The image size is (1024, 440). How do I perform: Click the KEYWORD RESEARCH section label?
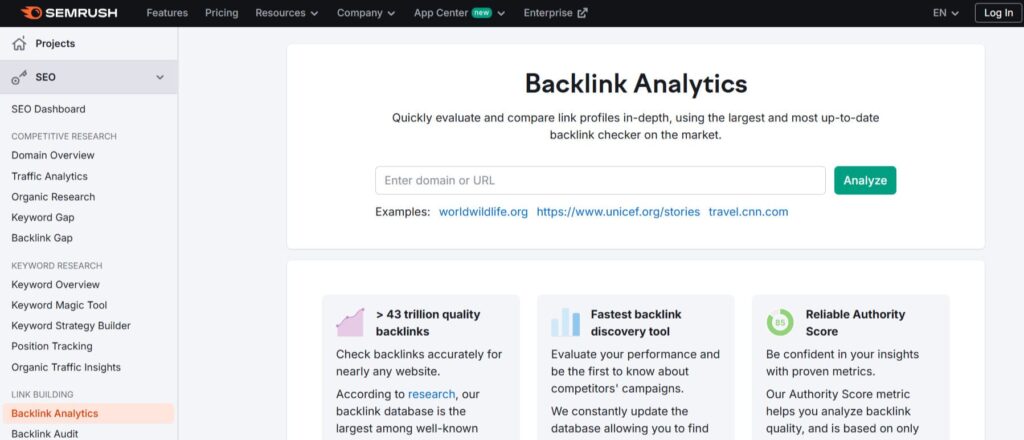coord(57,266)
